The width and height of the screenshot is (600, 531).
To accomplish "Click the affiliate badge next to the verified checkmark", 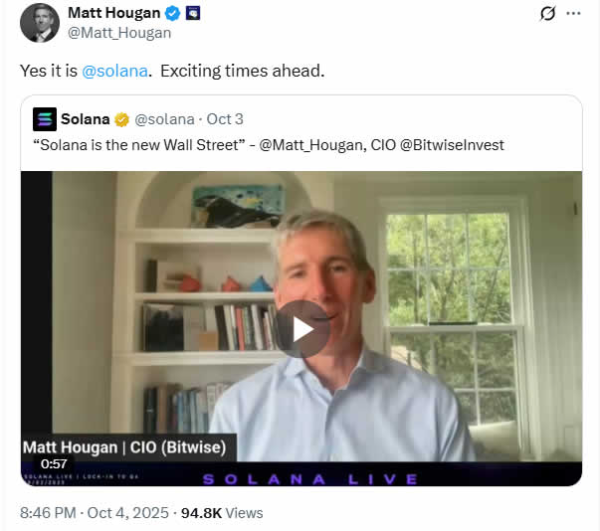I will (193, 13).
